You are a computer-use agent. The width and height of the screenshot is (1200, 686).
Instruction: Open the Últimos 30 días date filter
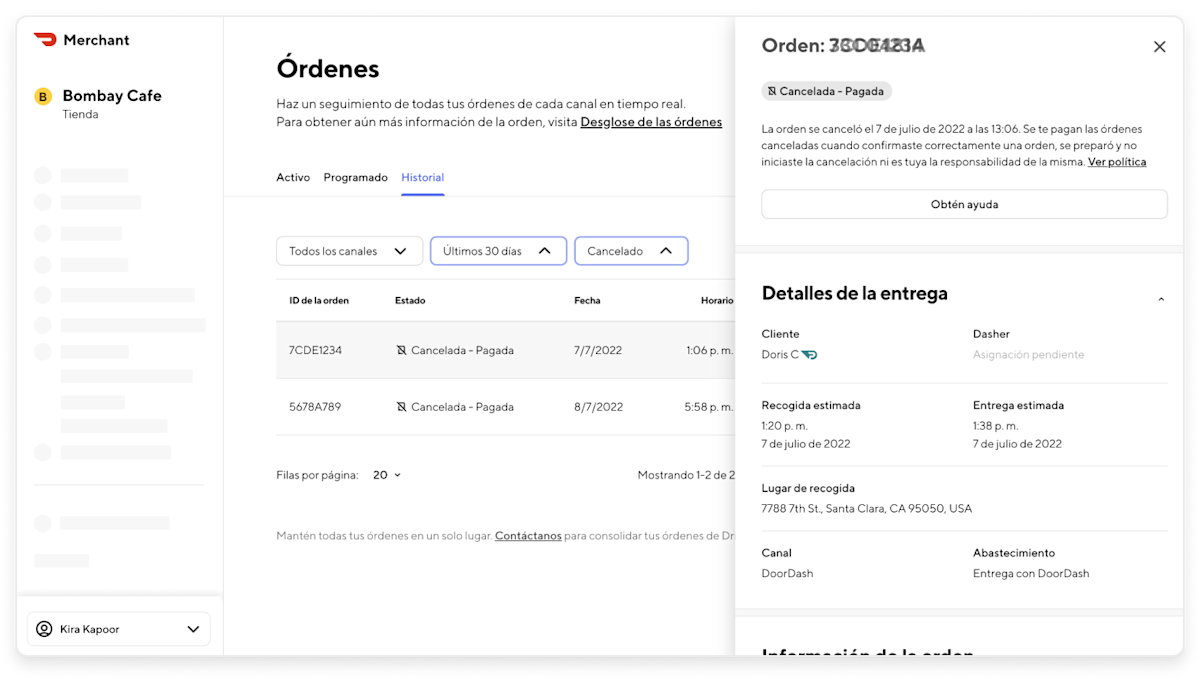498,251
